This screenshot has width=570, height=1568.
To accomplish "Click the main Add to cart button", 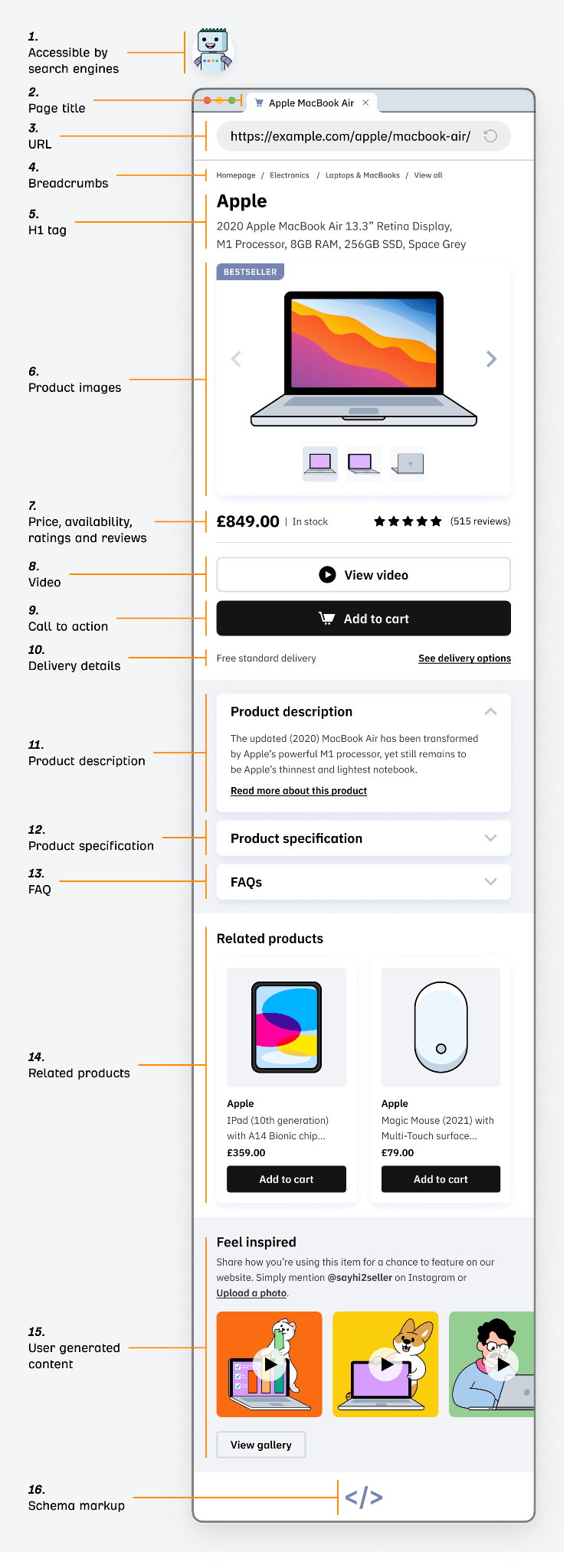I will tap(363, 619).
